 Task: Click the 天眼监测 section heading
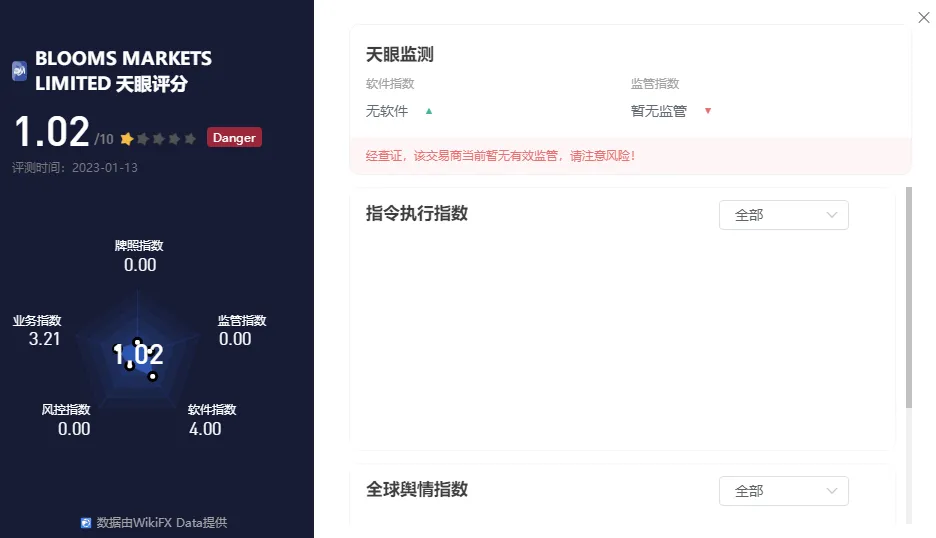[x=399, y=54]
